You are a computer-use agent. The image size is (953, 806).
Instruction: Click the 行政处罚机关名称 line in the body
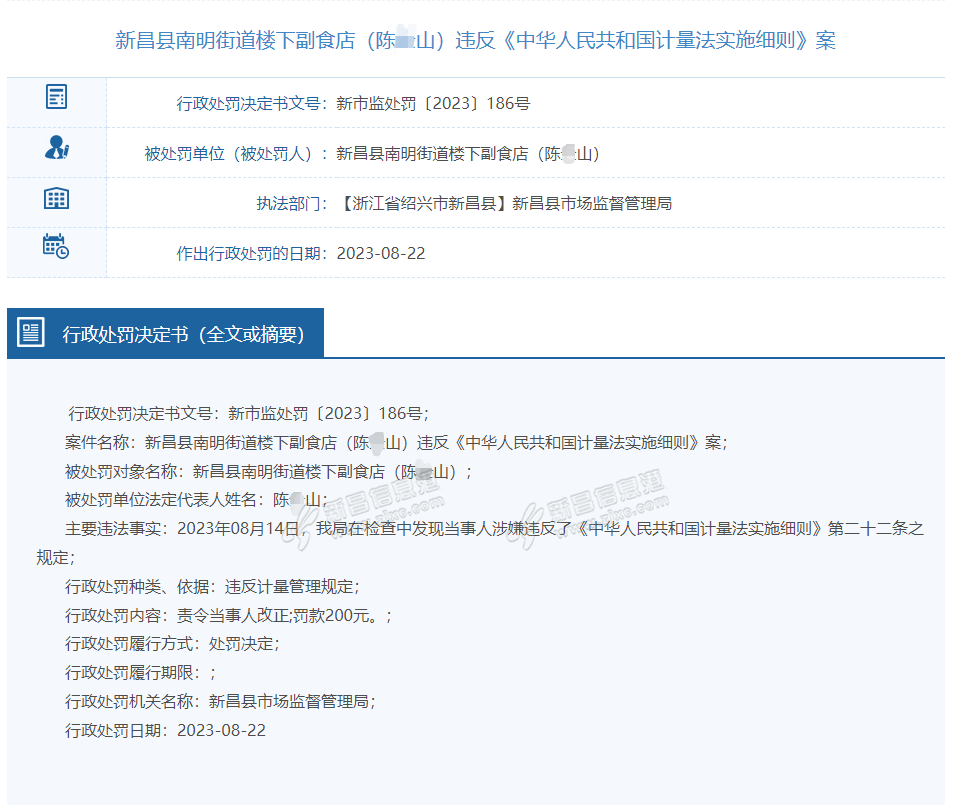tap(220, 702)
